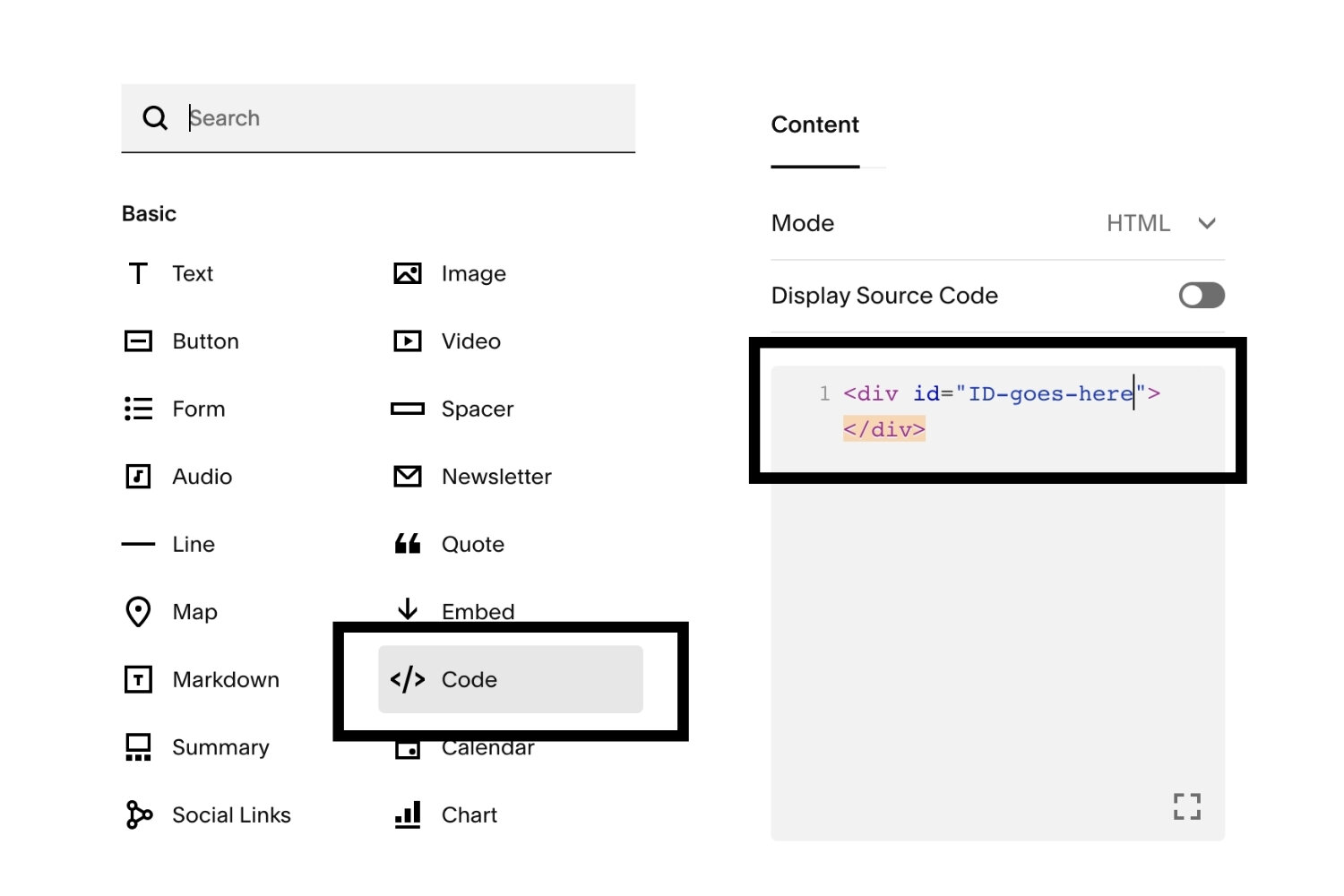Toggle Display Source Code on

pos(1201,295)
